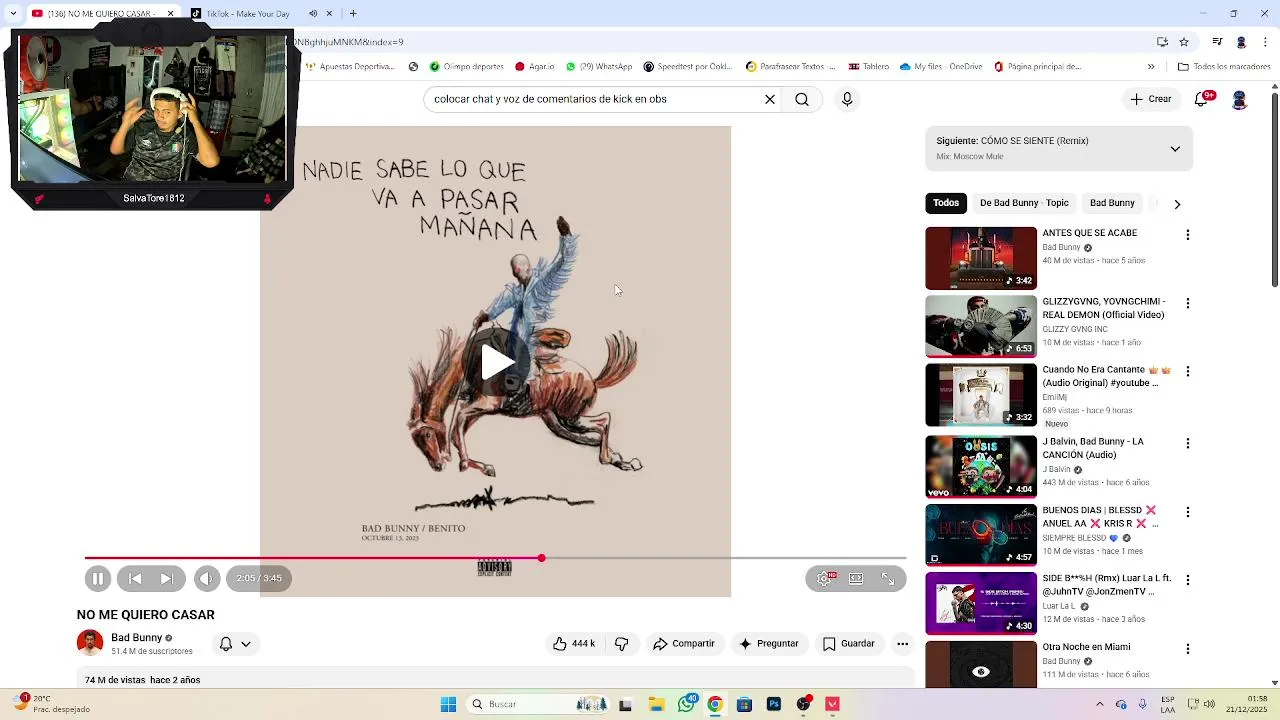Image resolution: width=1280 pixels, height=720 pixels.
Task: Dislike the video with thumbs-down
Action: (621, 644)
